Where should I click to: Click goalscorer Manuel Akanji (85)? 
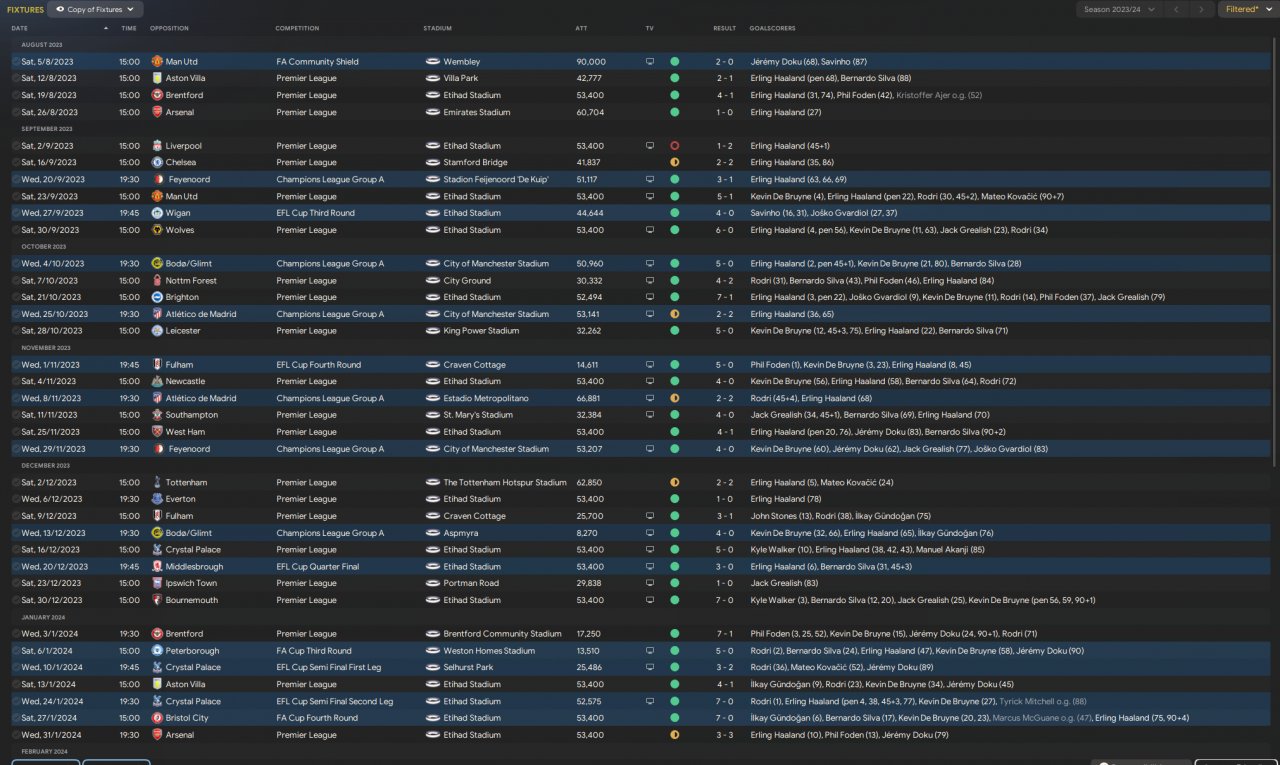(948, 550)
